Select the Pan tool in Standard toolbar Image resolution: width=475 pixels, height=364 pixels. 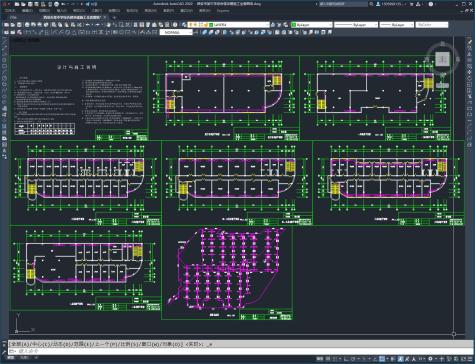click(108, 25)
